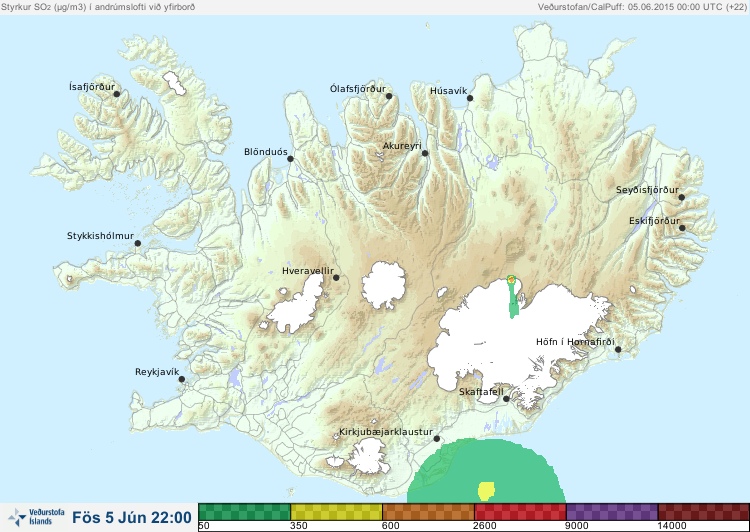Click the Stykkishólmur label

pyautogui.click(x=100, y=236)
